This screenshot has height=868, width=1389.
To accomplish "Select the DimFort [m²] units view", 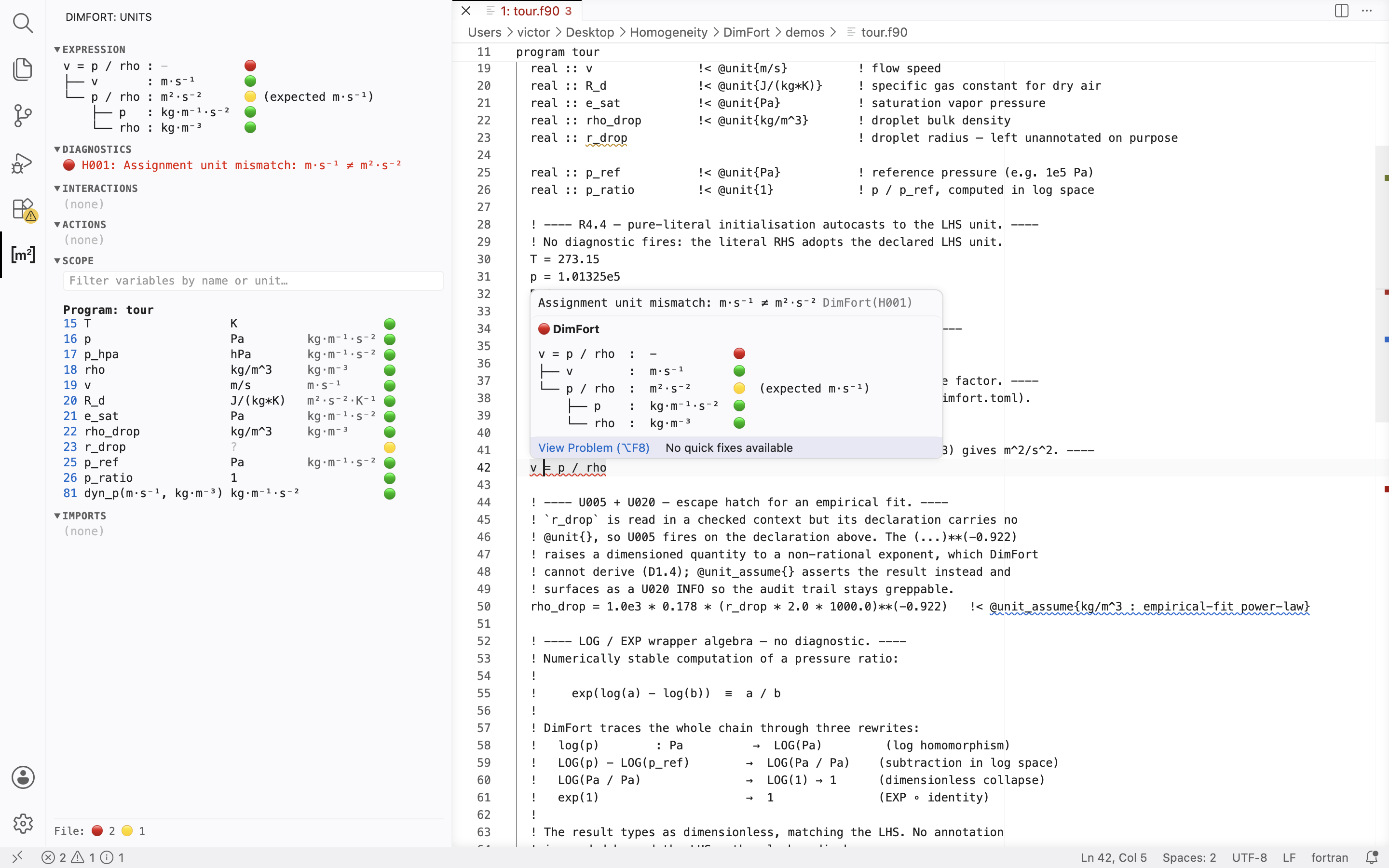I will (23, 254).
